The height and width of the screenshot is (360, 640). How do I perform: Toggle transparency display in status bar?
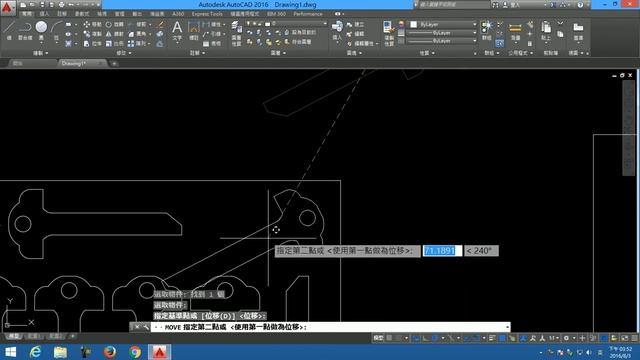(x=502, y=338)
